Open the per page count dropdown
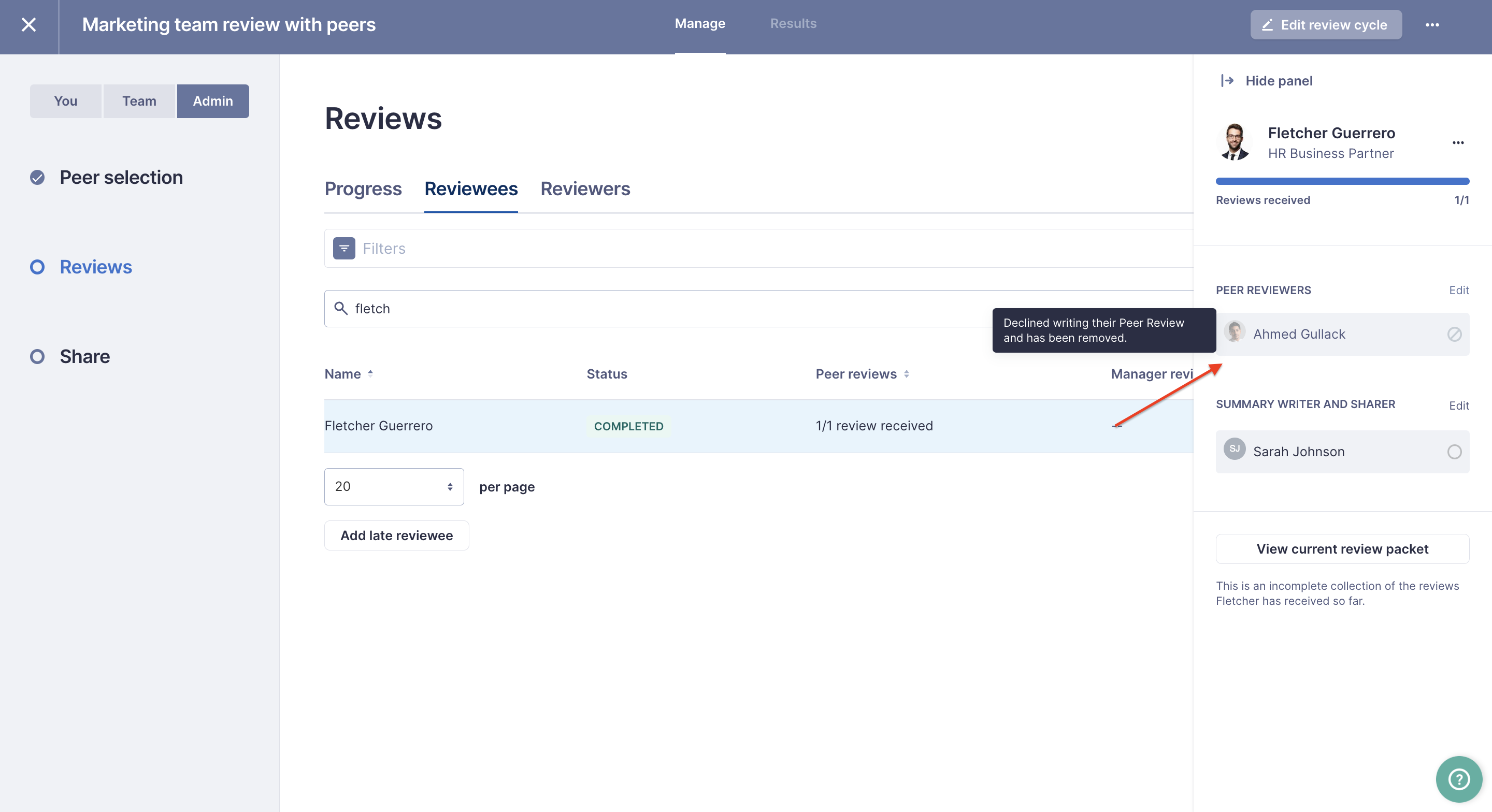Screen dimensions: 1492x812 tap(394, 486)
